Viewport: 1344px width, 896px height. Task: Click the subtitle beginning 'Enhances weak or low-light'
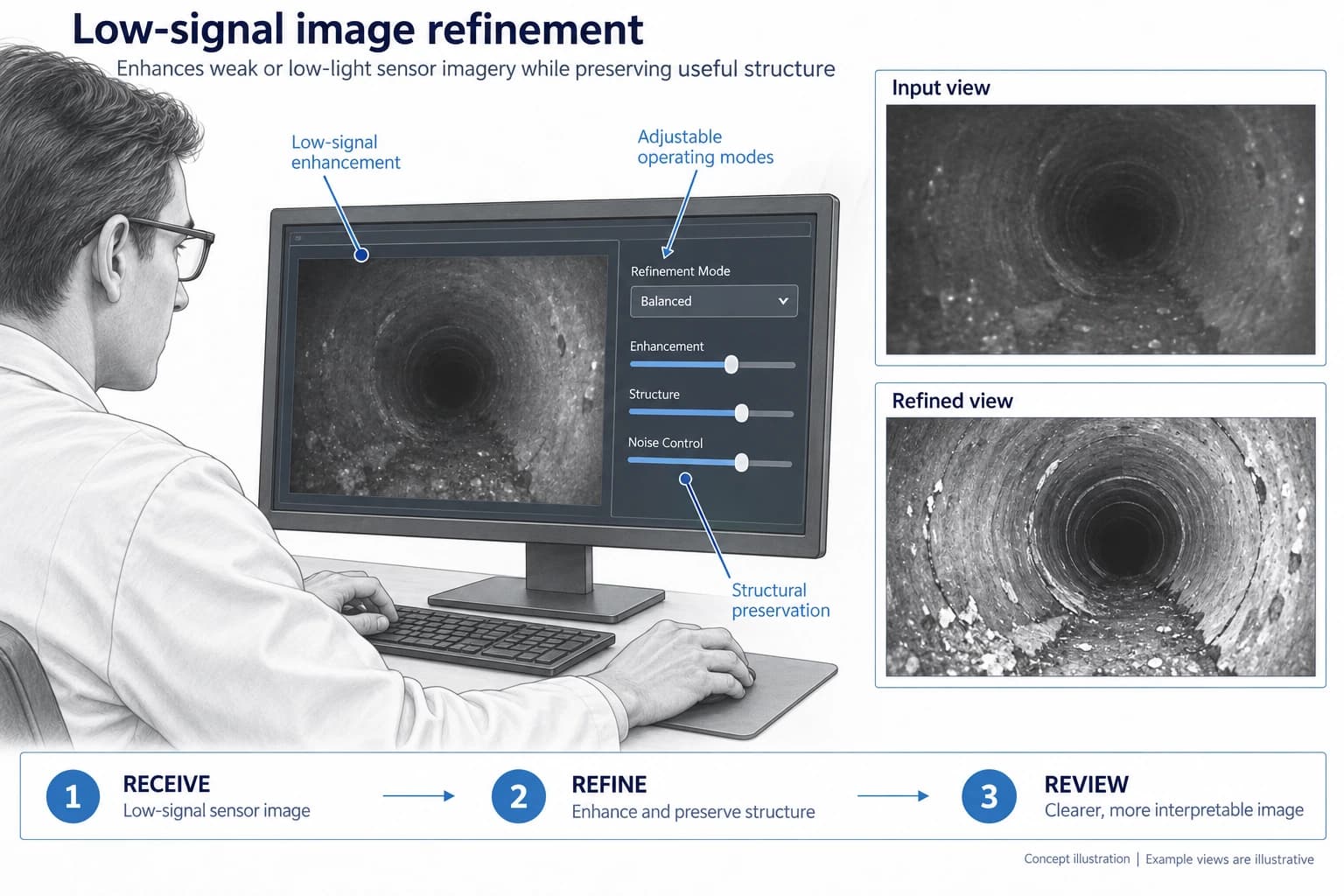pyautogui.click(x=475, y=69)
